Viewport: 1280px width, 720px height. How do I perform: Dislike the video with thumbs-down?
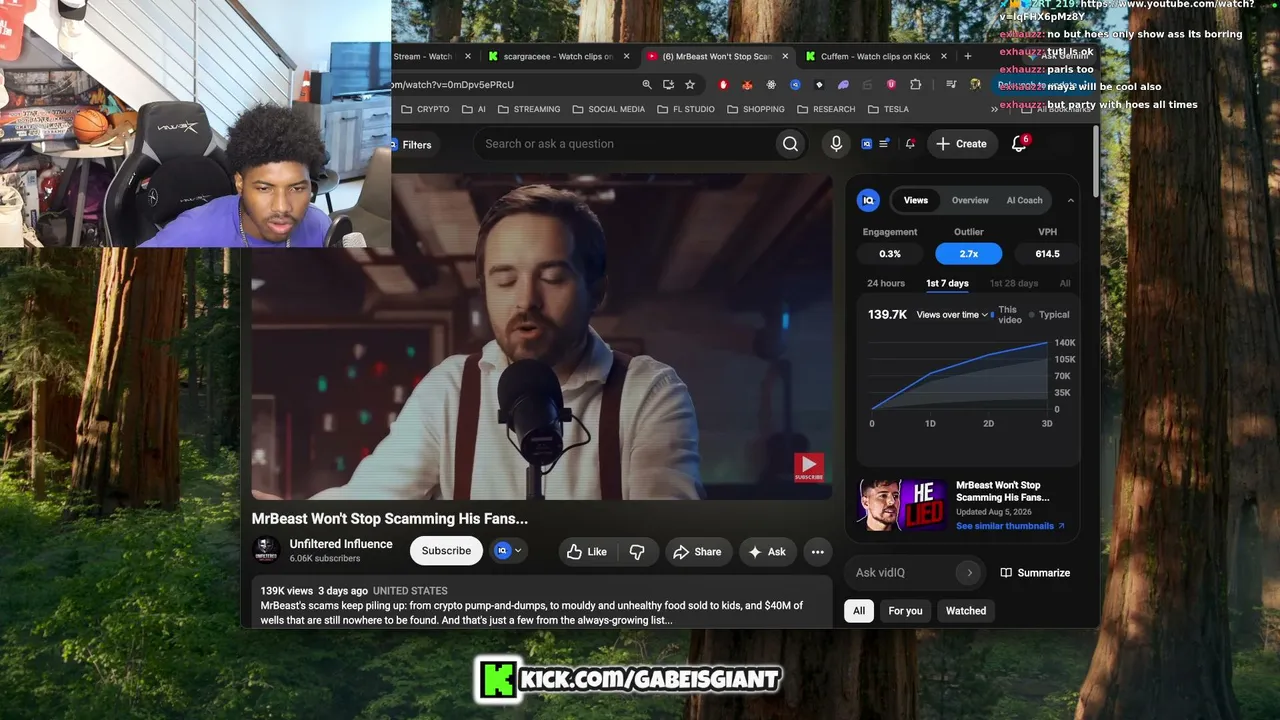(637, 552)
